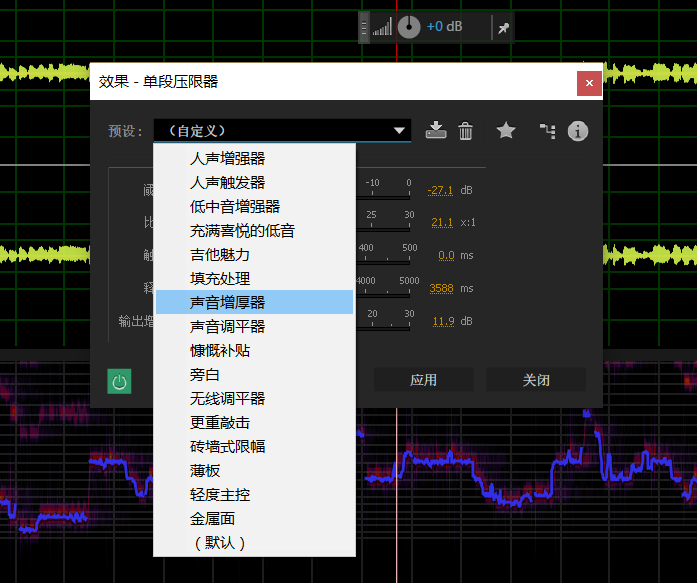Edit ratio value 21.1

(x=442, y=222)
